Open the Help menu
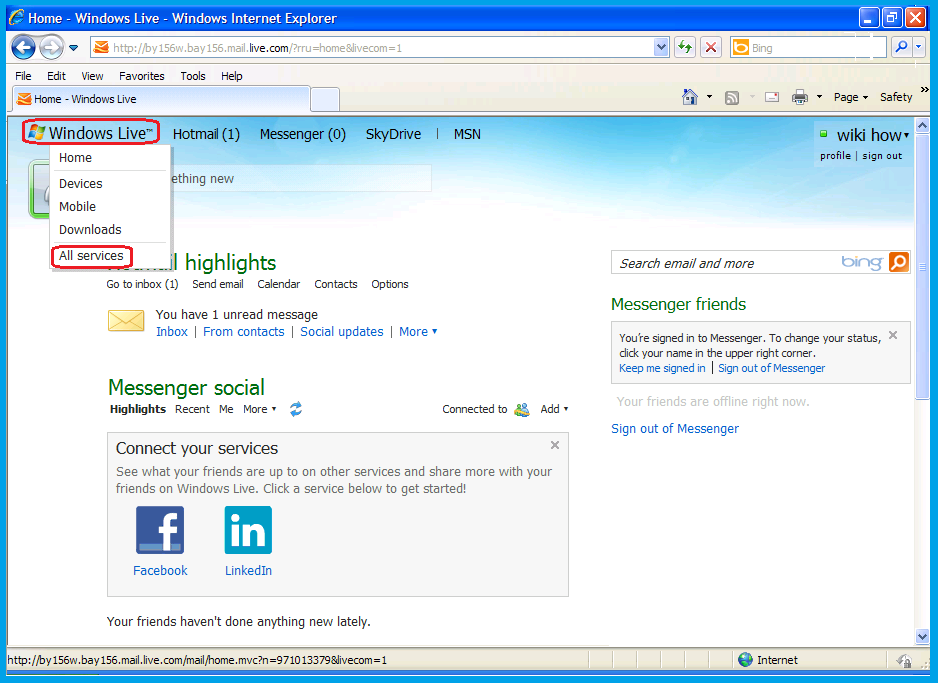The width and height of the screenshot is (938, 683). coord(232,76)
